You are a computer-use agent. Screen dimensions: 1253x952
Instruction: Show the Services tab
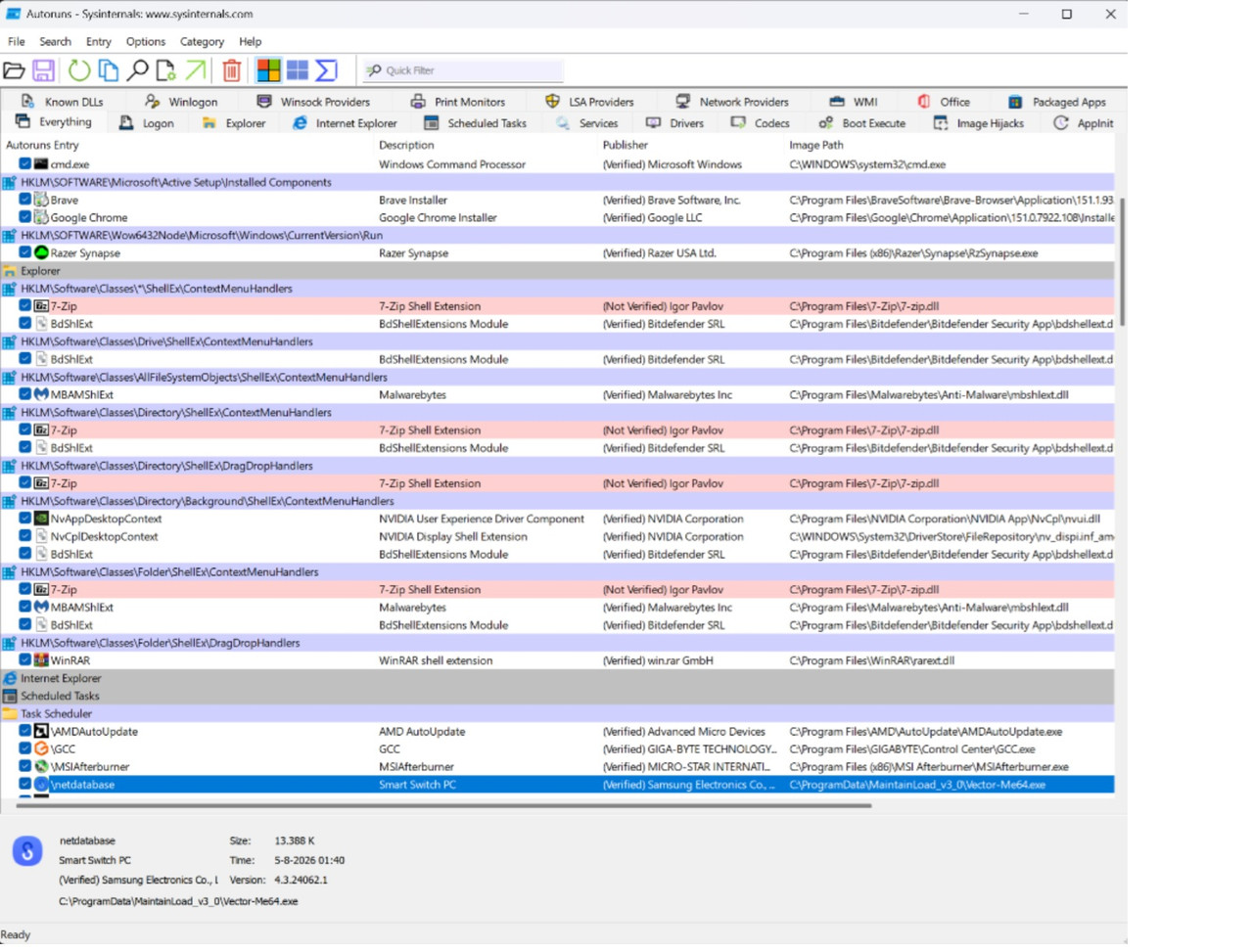tap(587, 123)
